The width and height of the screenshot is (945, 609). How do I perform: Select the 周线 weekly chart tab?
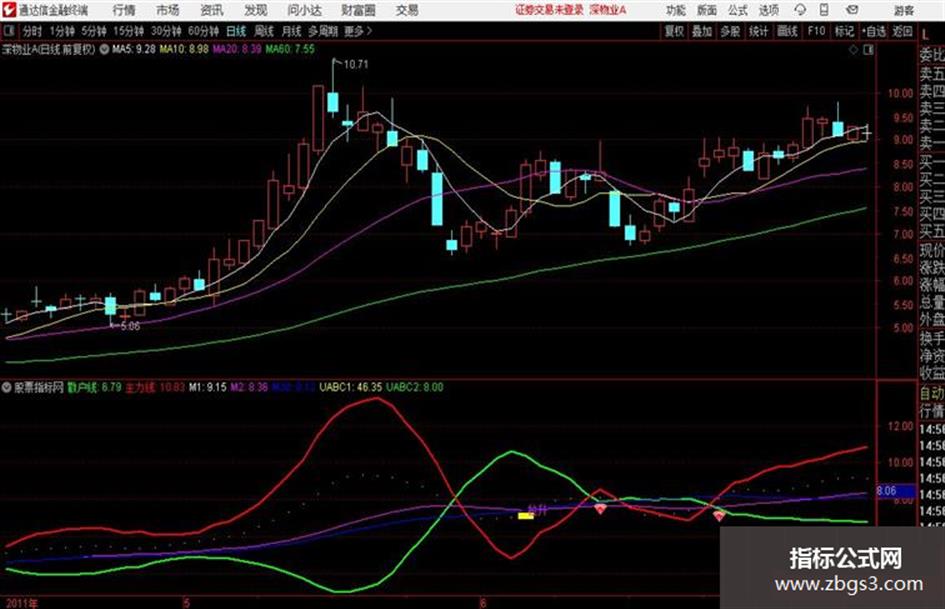pos(264,31)
